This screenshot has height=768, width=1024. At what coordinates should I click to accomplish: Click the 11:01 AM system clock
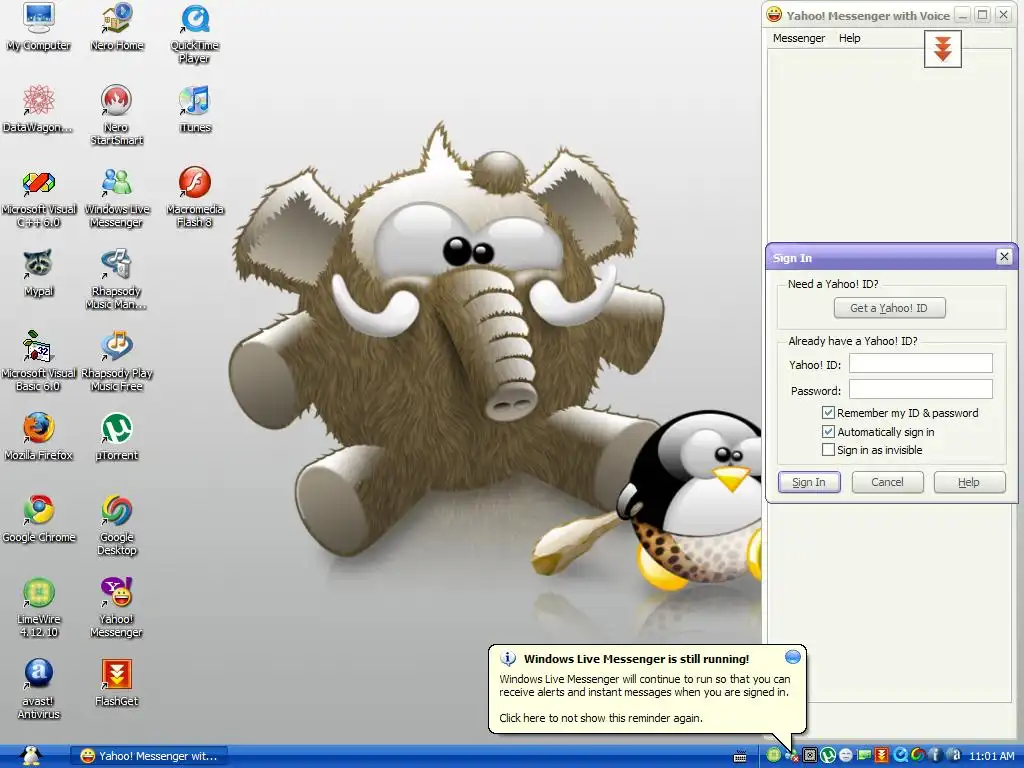click(992, 756)
